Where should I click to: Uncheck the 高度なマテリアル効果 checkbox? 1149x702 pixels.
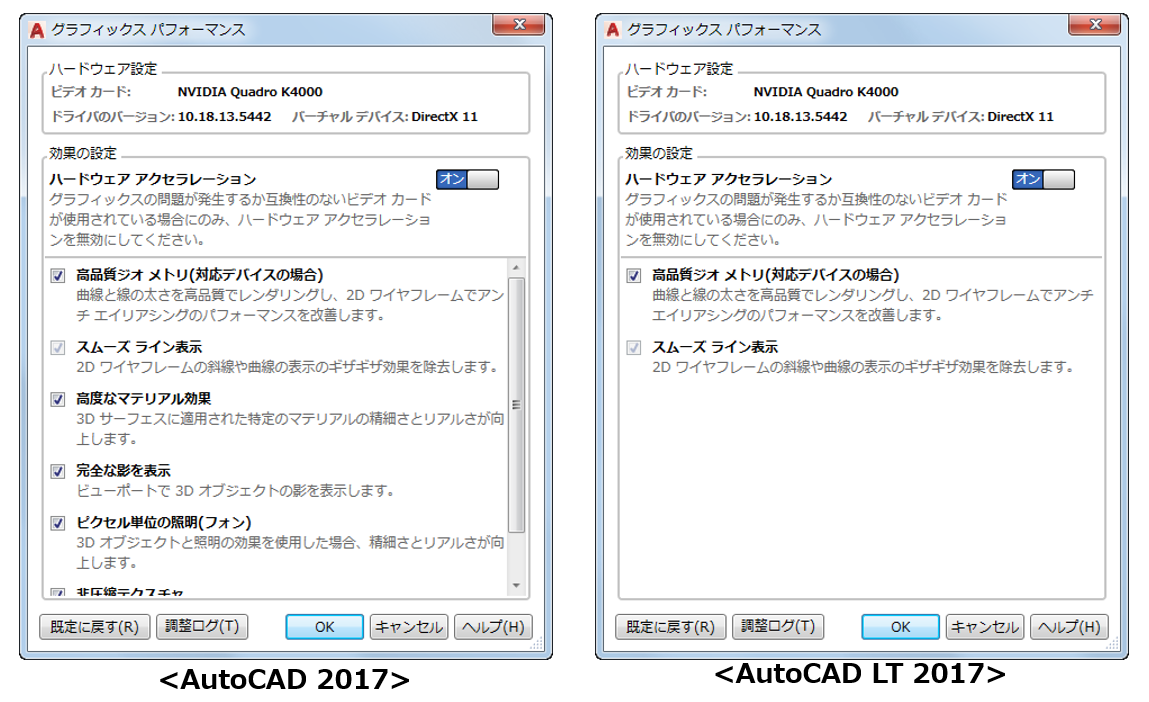tap(58, 399)
